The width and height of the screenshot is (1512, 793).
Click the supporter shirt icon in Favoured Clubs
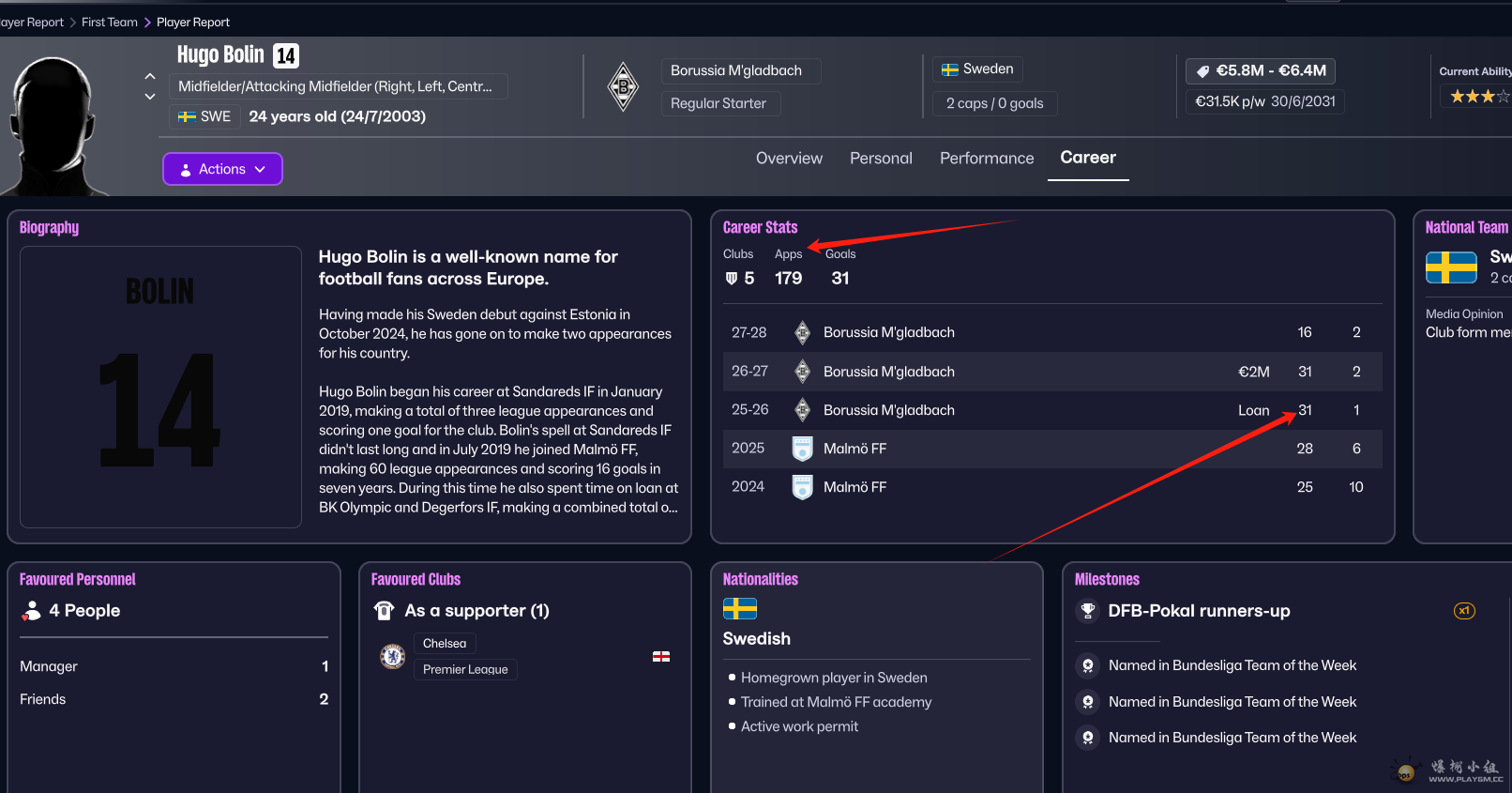384,611
